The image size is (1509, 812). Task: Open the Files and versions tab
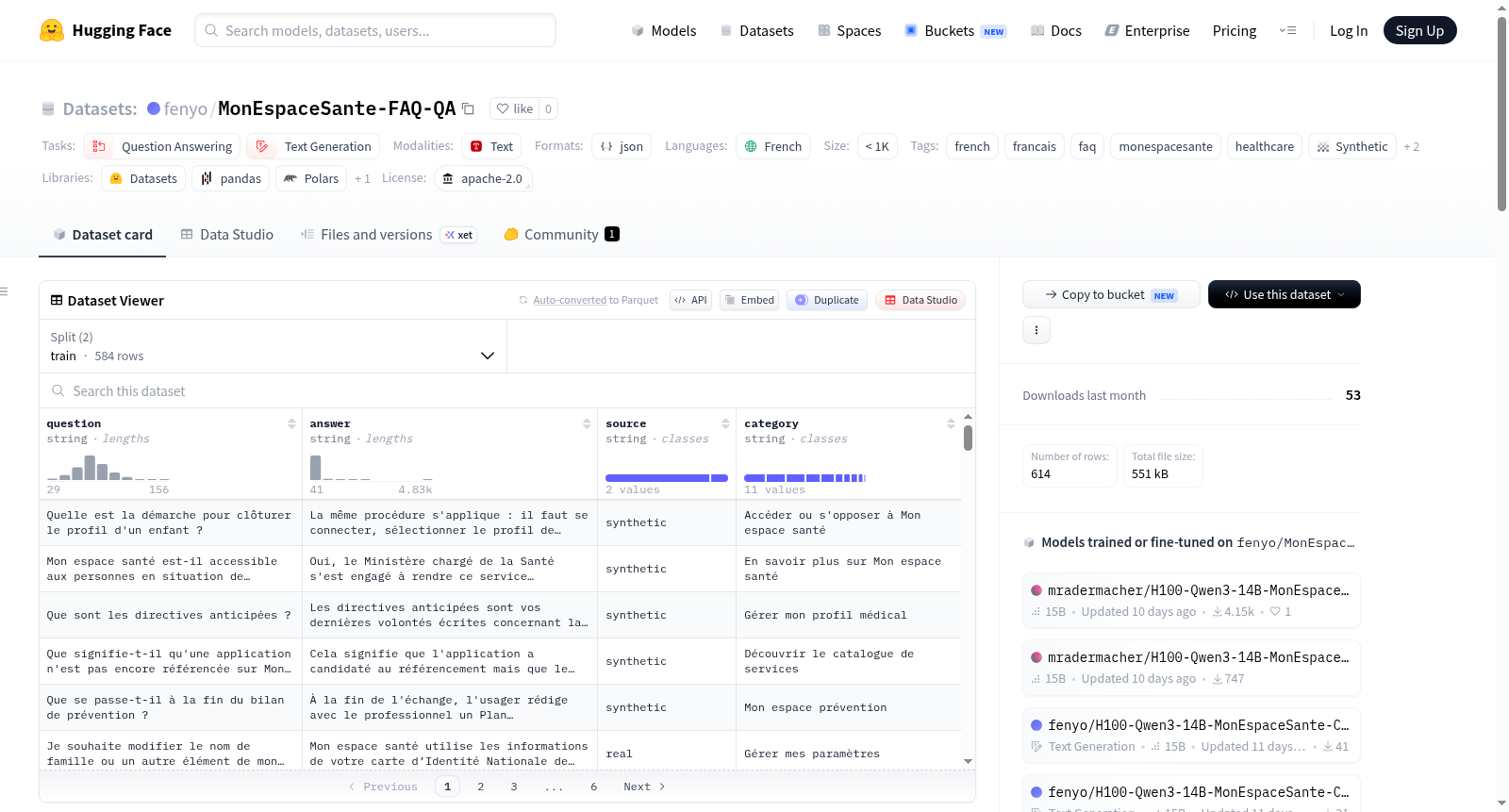pos(389,234)
